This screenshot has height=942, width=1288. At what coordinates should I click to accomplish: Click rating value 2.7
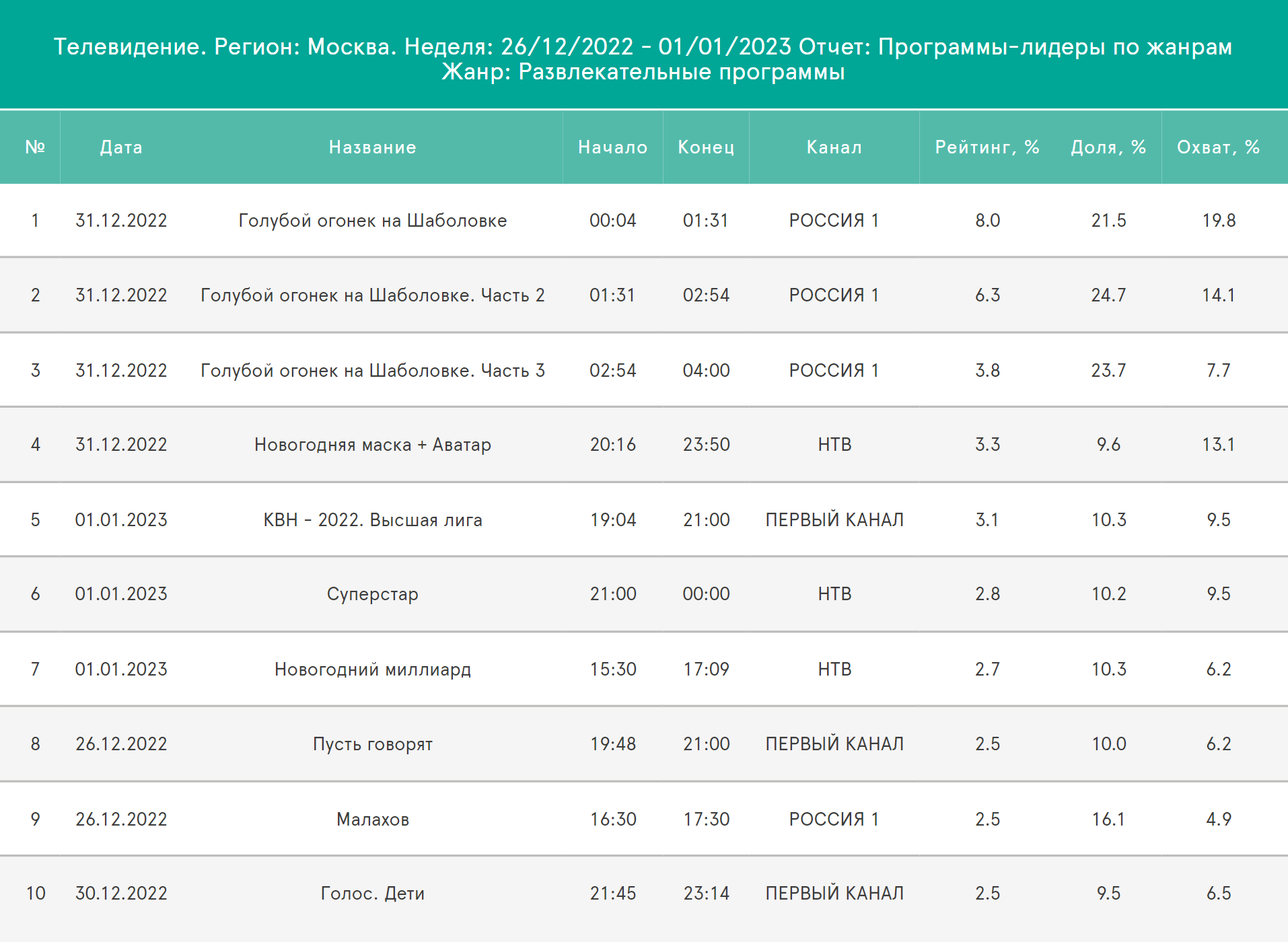[988, 669]
